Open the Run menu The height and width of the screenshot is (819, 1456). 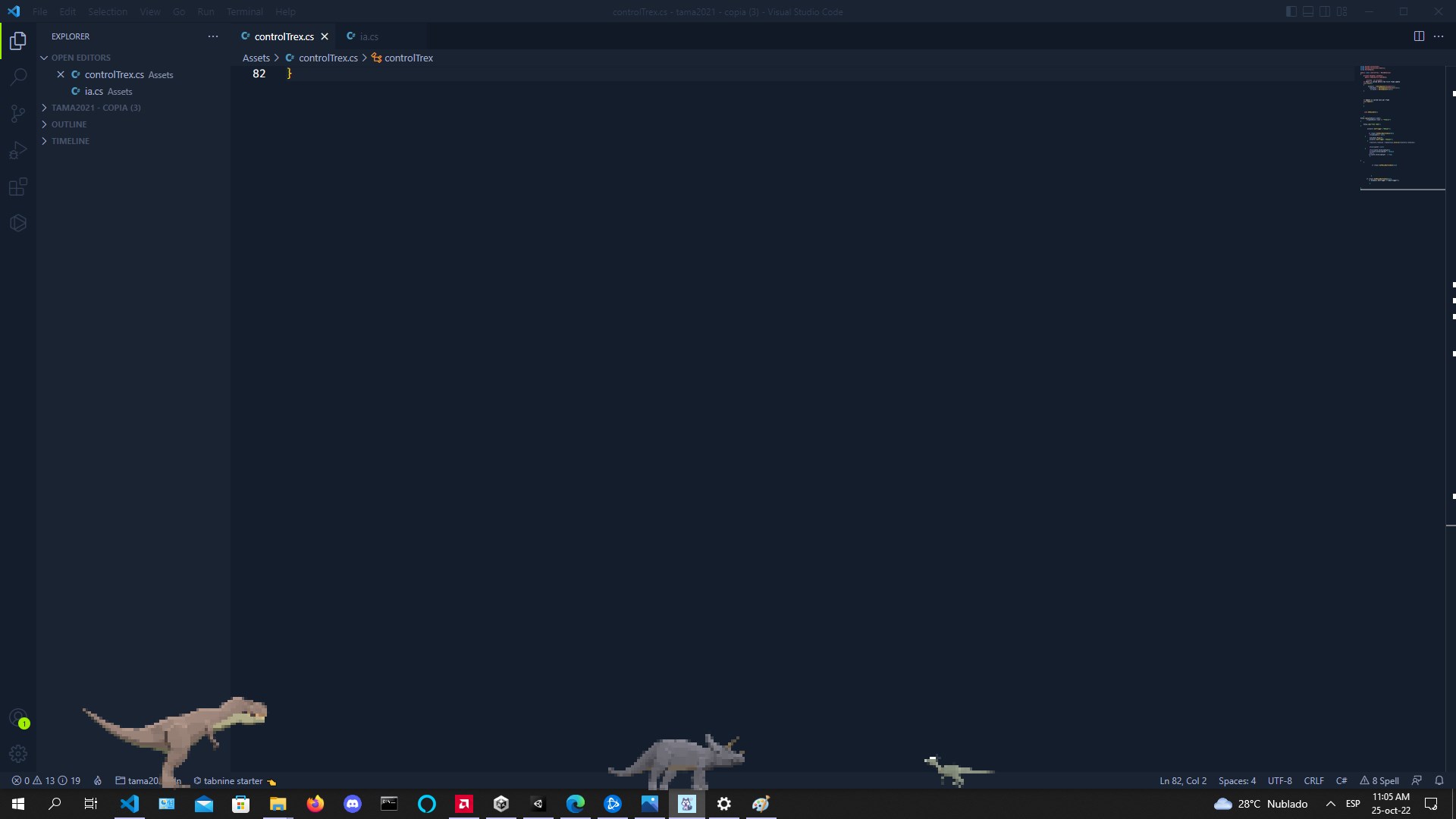206,11
